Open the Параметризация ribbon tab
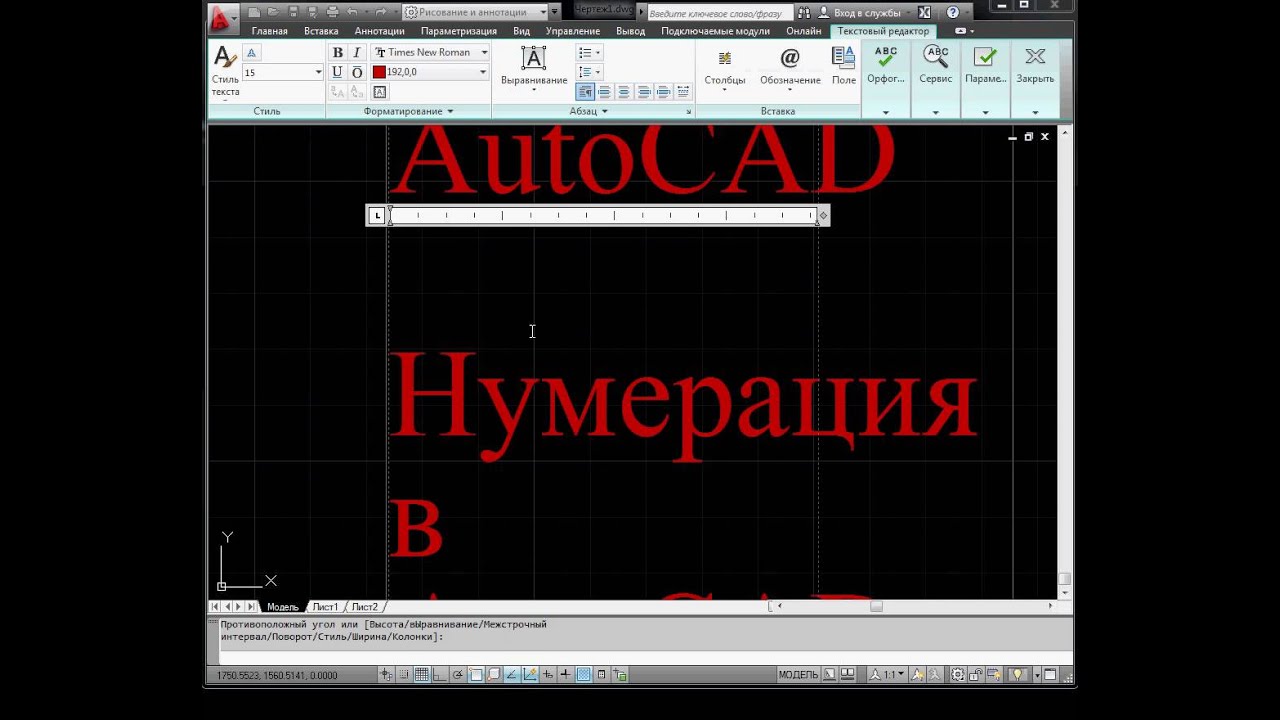The image size is (1280, 720). (459, 31)
